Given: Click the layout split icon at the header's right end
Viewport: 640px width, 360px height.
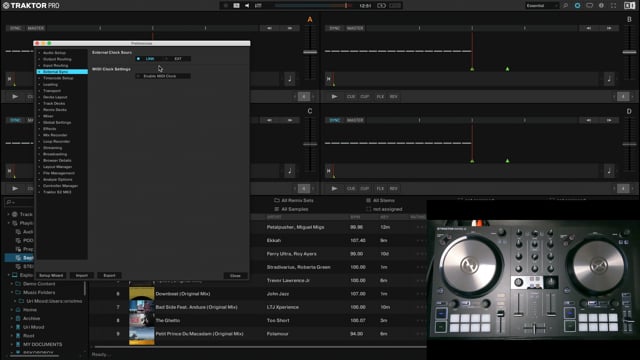Looking at the screenshot, I should pyautogui.click(x=629, y=6).
